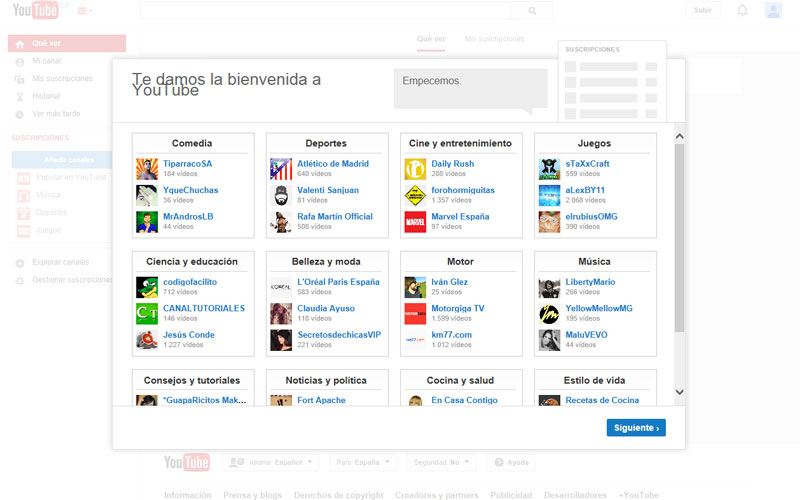Open Fort Apache channel link
The image size is (800, 500).
(321, 401)
